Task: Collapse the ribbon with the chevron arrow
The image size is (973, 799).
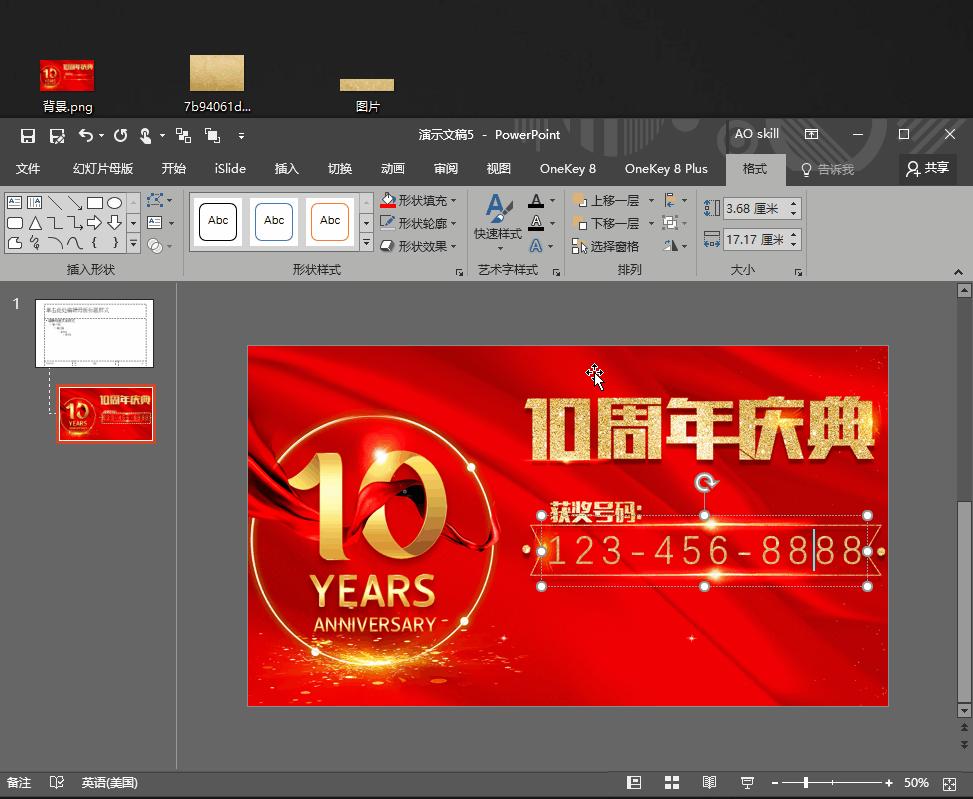Action: pos(956,270)
